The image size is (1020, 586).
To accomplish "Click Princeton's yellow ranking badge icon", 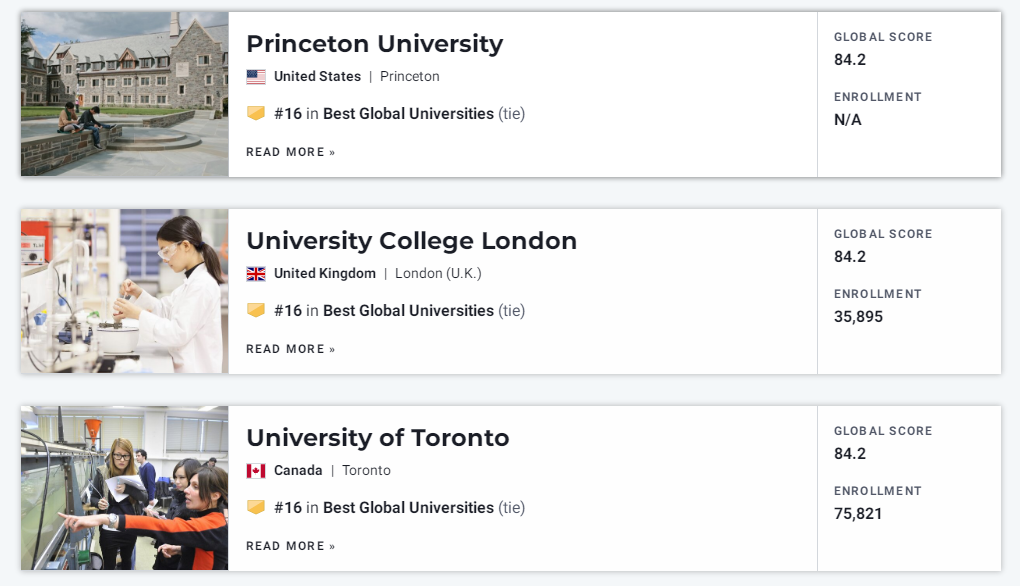I will coord(256,113).
